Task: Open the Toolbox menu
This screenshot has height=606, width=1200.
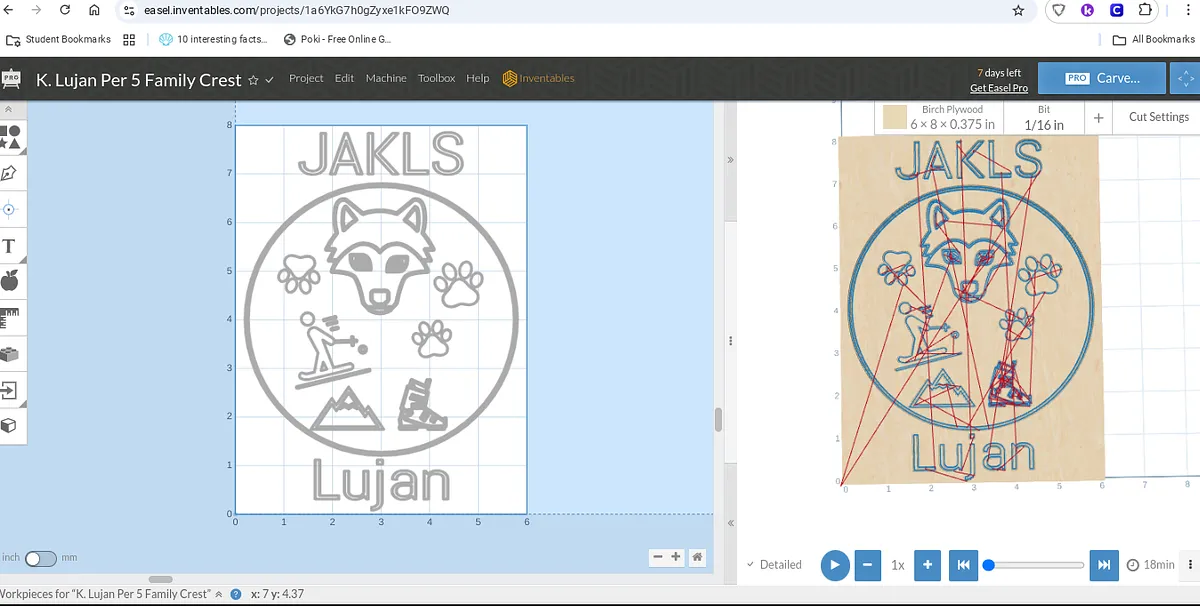Action: click(x=436, y=78)
